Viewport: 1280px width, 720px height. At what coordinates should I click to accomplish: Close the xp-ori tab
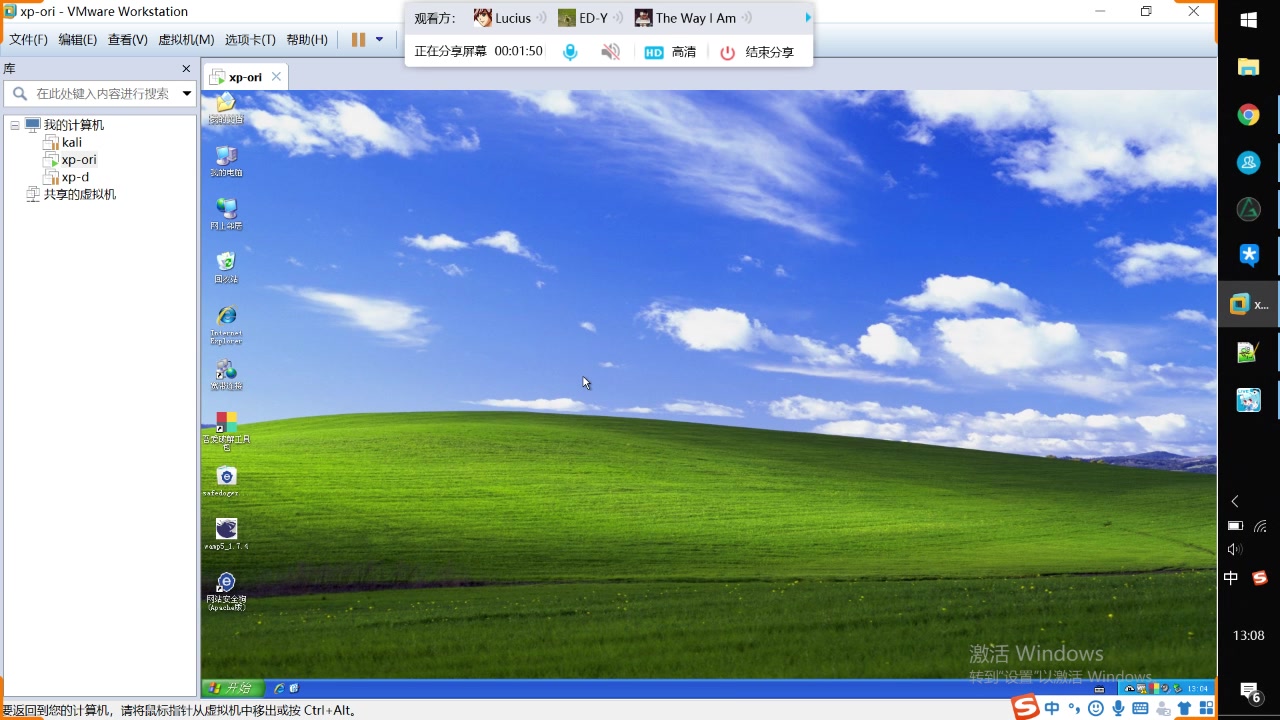point(276,77)
